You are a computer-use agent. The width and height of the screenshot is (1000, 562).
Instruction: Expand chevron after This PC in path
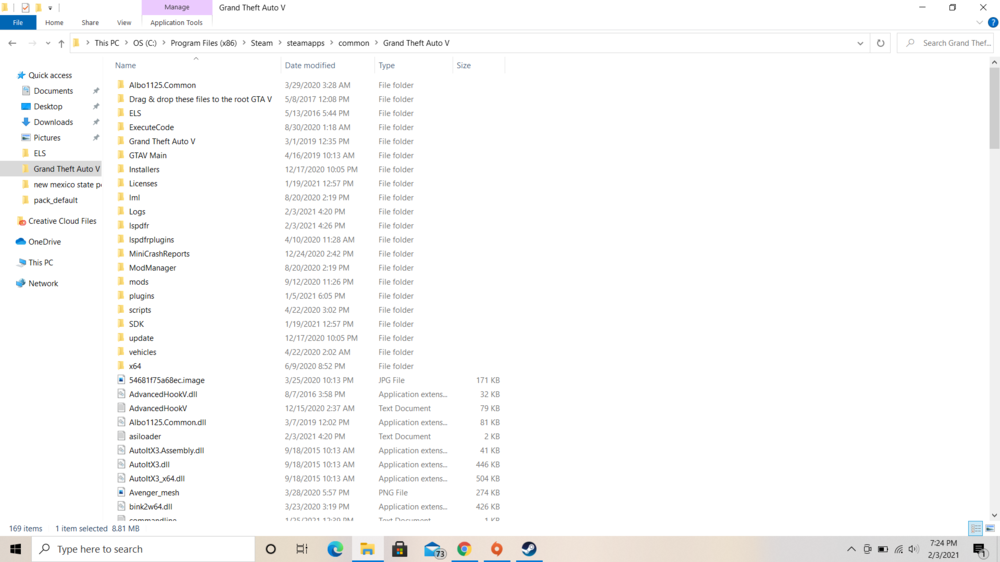(126, 43)
